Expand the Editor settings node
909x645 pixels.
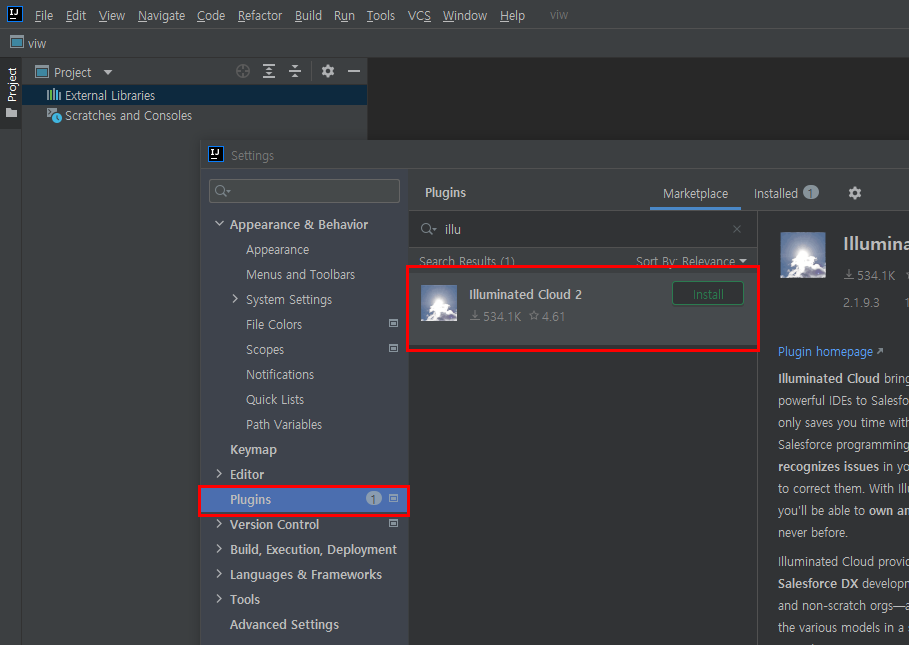tap(219, 474)
